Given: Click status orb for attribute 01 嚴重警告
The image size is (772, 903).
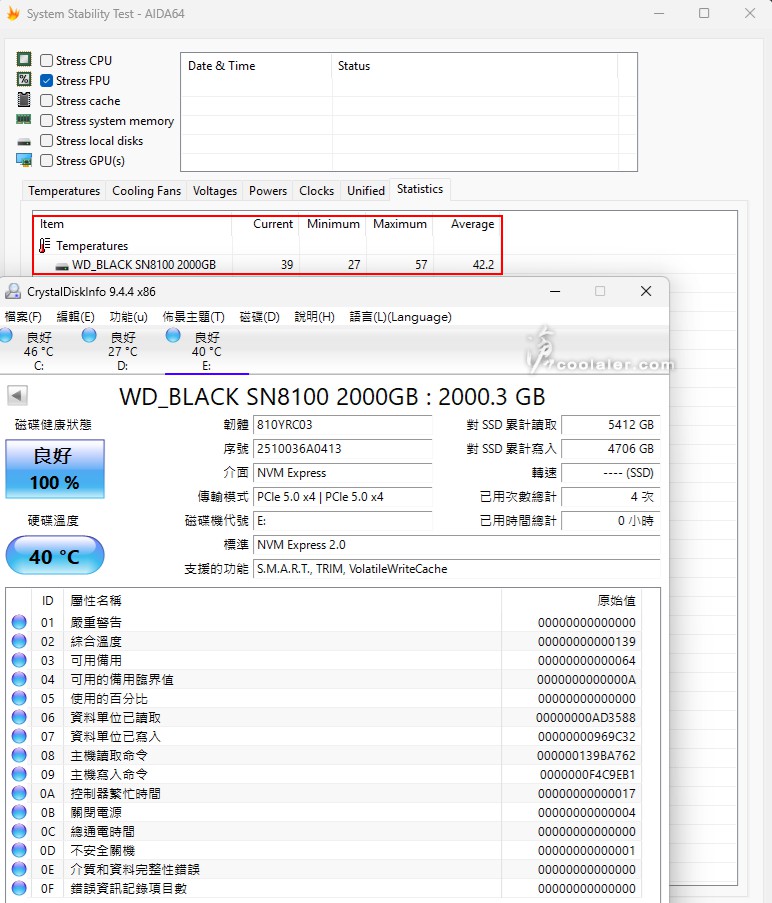Looking at the screenshot, I should (x=19, y=622).
